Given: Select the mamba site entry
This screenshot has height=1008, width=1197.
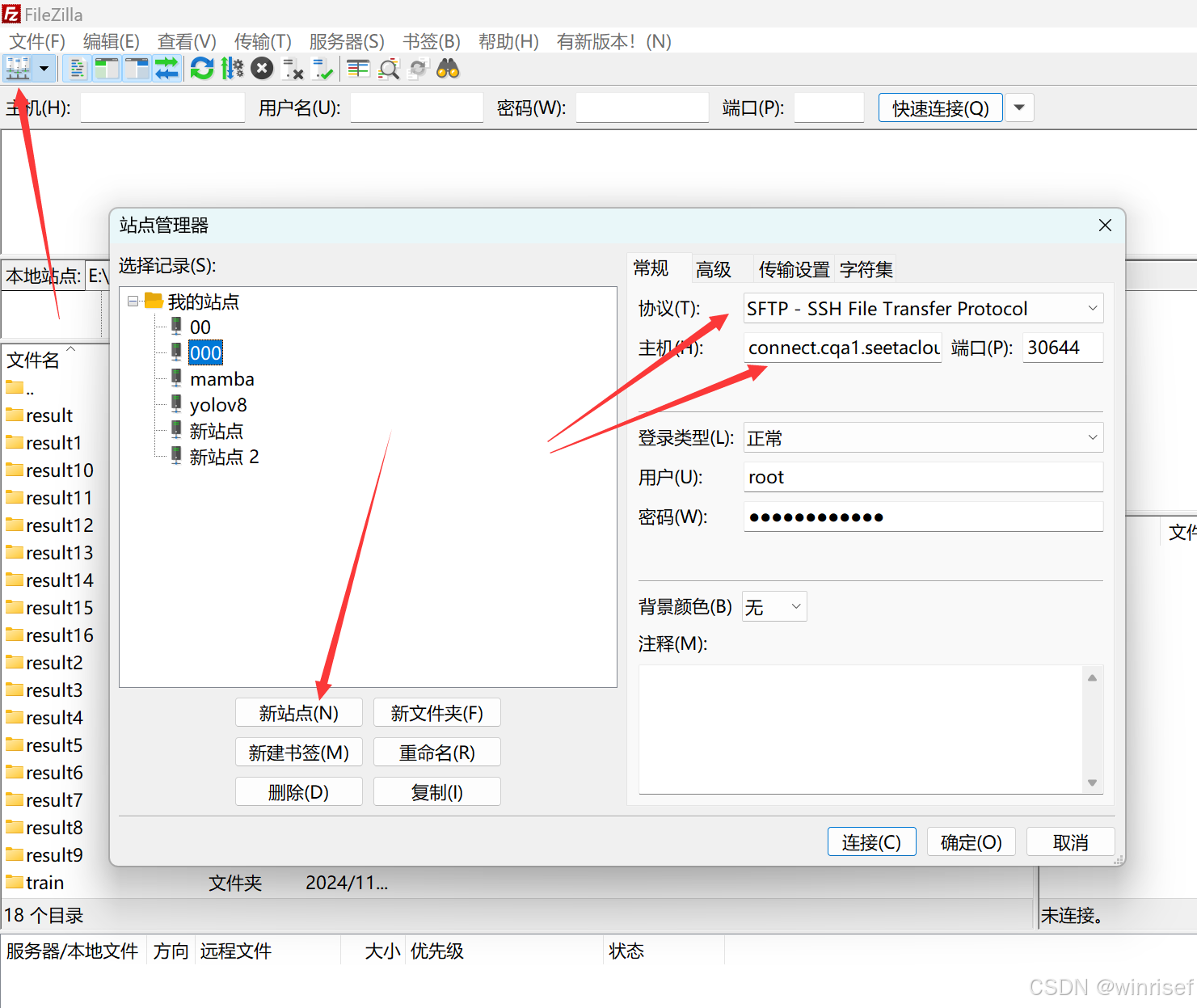Looking at the screenshot, I should 221,379.
